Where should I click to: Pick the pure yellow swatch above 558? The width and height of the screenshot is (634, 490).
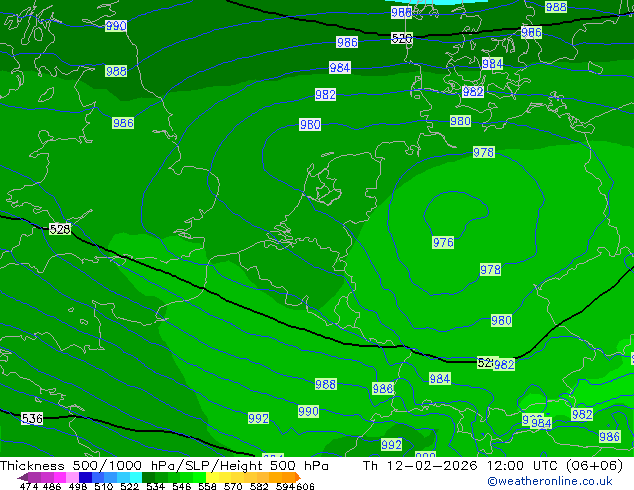pyautogui.click(x=212, y=477)
